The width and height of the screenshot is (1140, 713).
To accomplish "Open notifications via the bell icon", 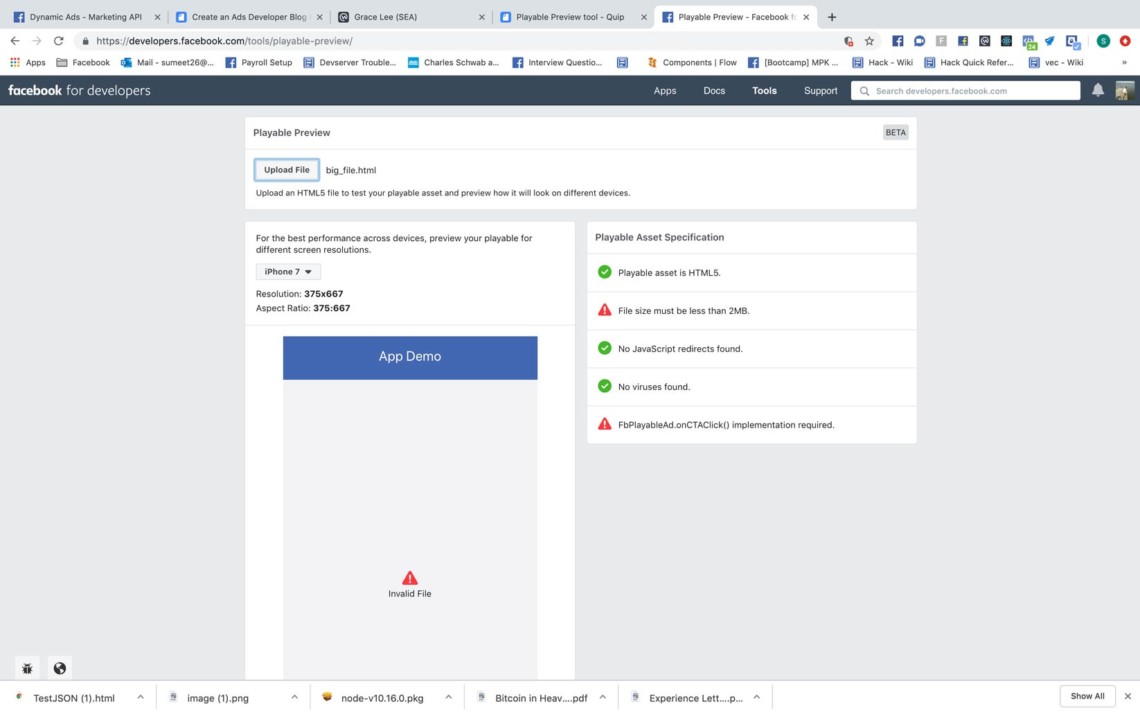I will (x=1097, y=90).
